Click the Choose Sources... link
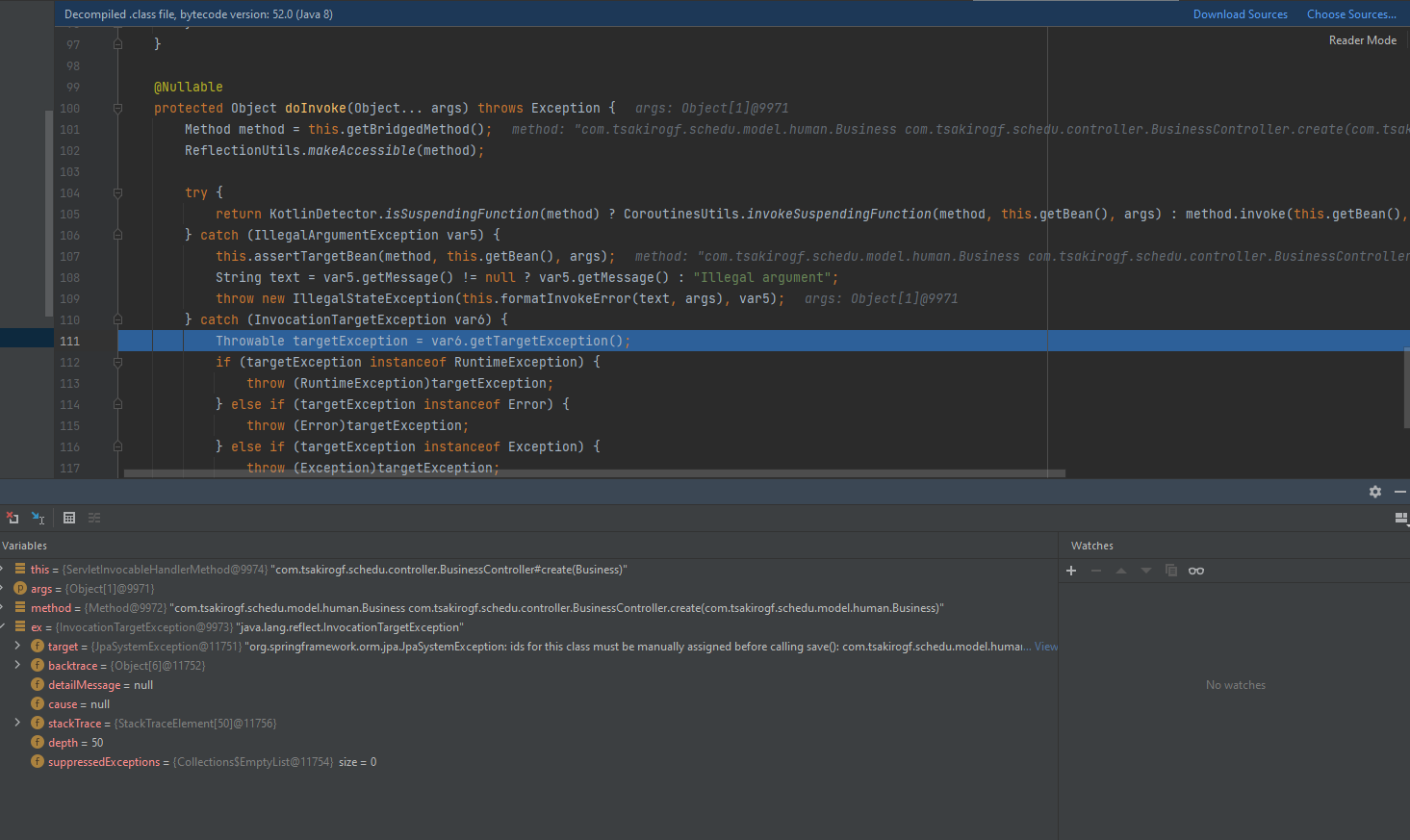This screenshot has height=840, width=1410. [x=1351, y=14]
